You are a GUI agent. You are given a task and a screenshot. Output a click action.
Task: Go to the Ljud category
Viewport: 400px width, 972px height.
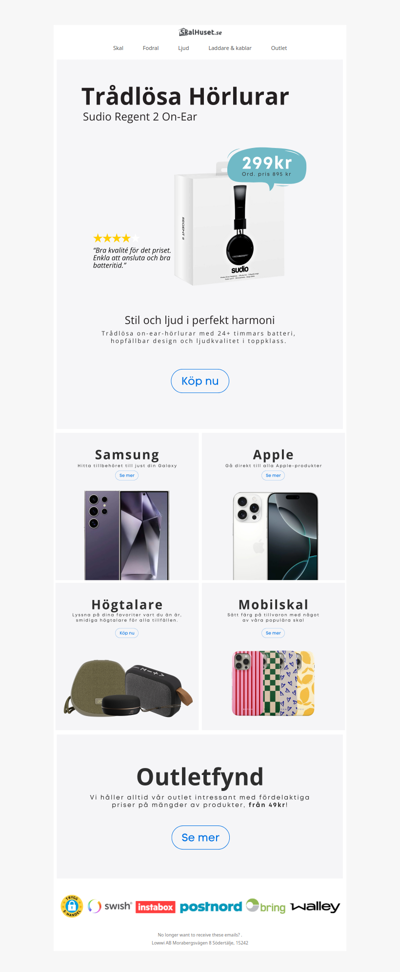coord(184,48)
